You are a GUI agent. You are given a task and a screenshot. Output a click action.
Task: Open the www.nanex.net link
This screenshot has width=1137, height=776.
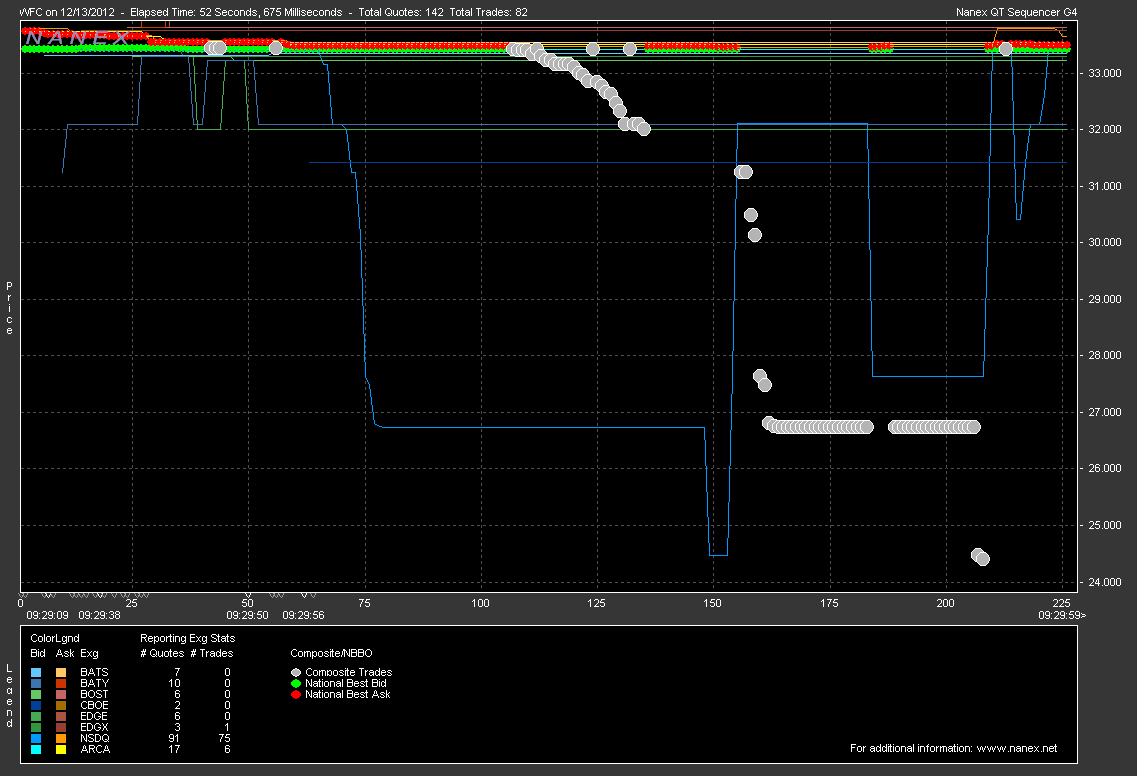pos(1017,748)
